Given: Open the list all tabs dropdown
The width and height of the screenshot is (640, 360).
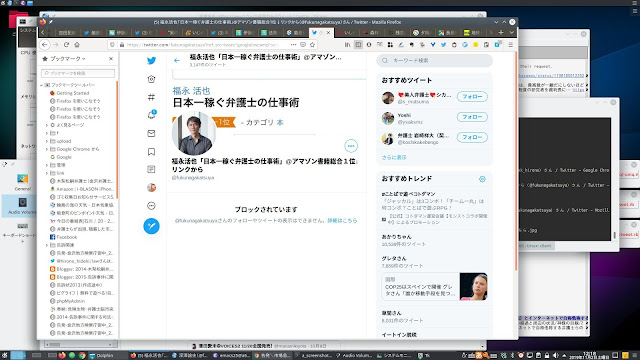Looking at the screenshot, I should (511, 32).
